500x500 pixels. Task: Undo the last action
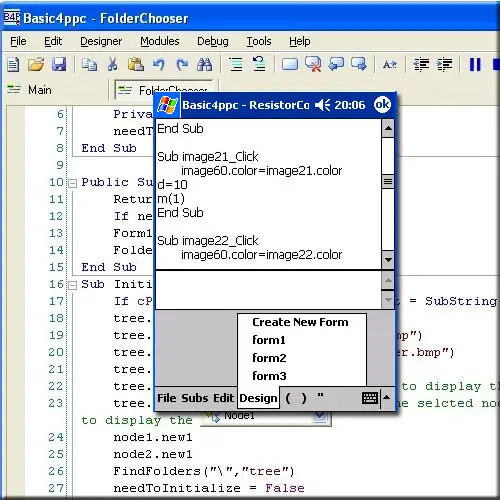[x=159, y=64]
